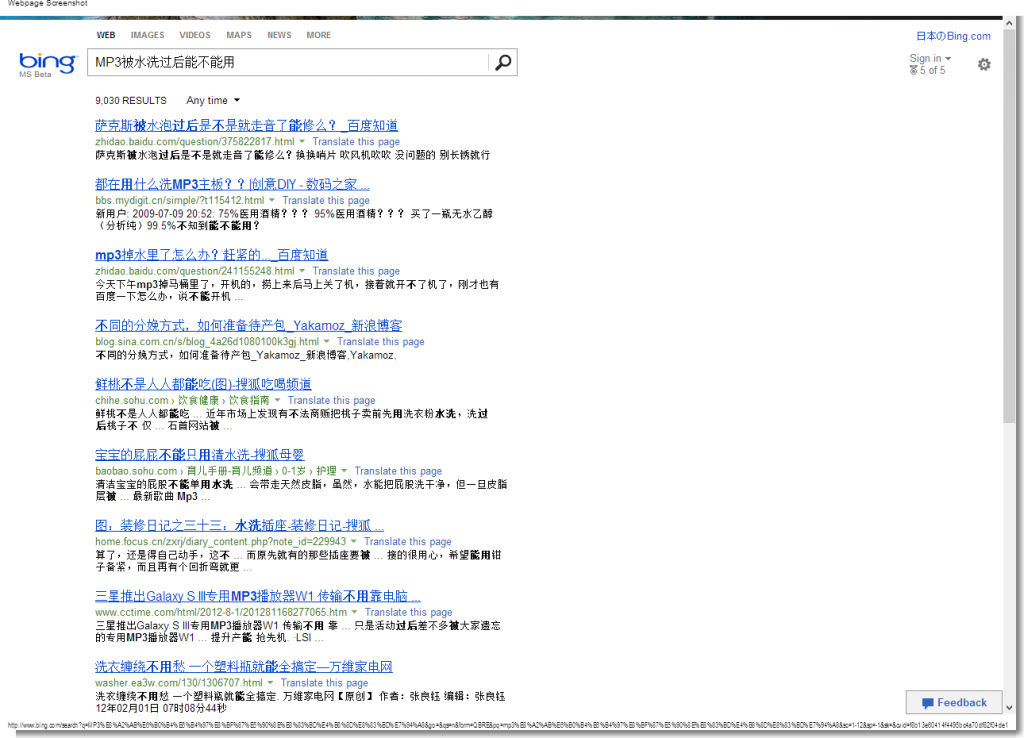
Task: Switch to the IMAGES tab
Action: (147, 35)
